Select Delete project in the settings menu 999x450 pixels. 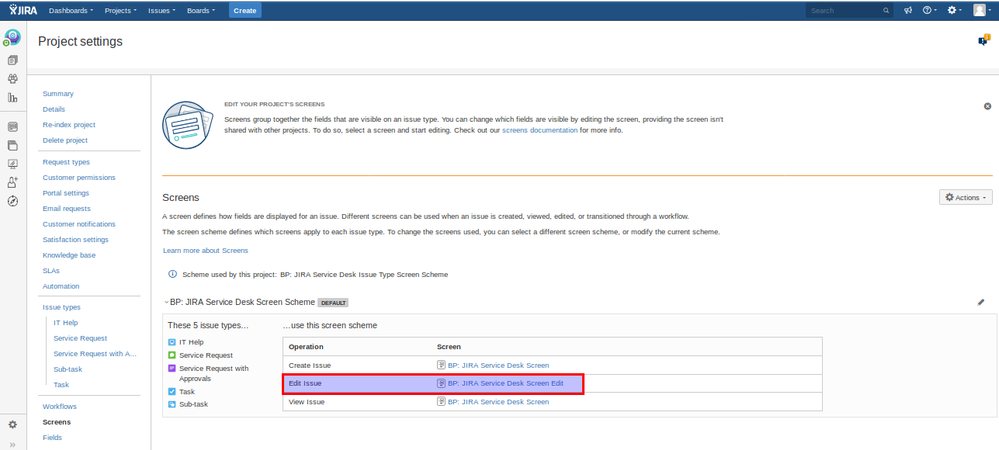[x=65, y=140]
